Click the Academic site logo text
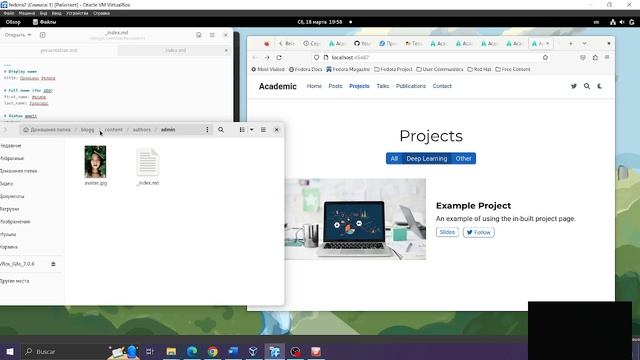 pyautogui.click(x=278, y=86)
